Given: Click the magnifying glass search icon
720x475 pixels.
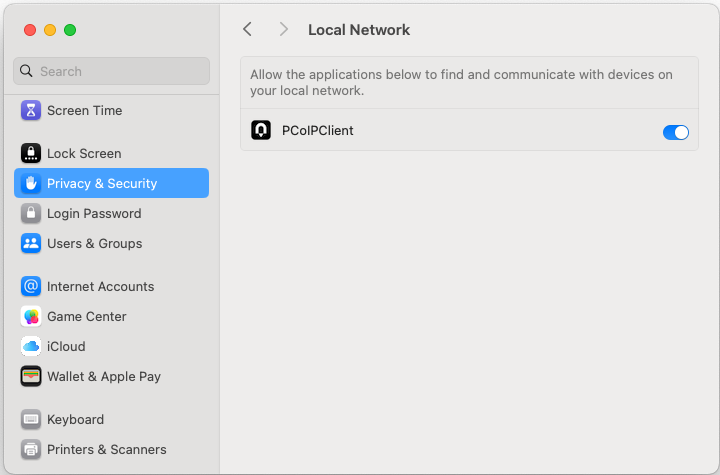Looking at the screenshot, I should pos(26,71).
